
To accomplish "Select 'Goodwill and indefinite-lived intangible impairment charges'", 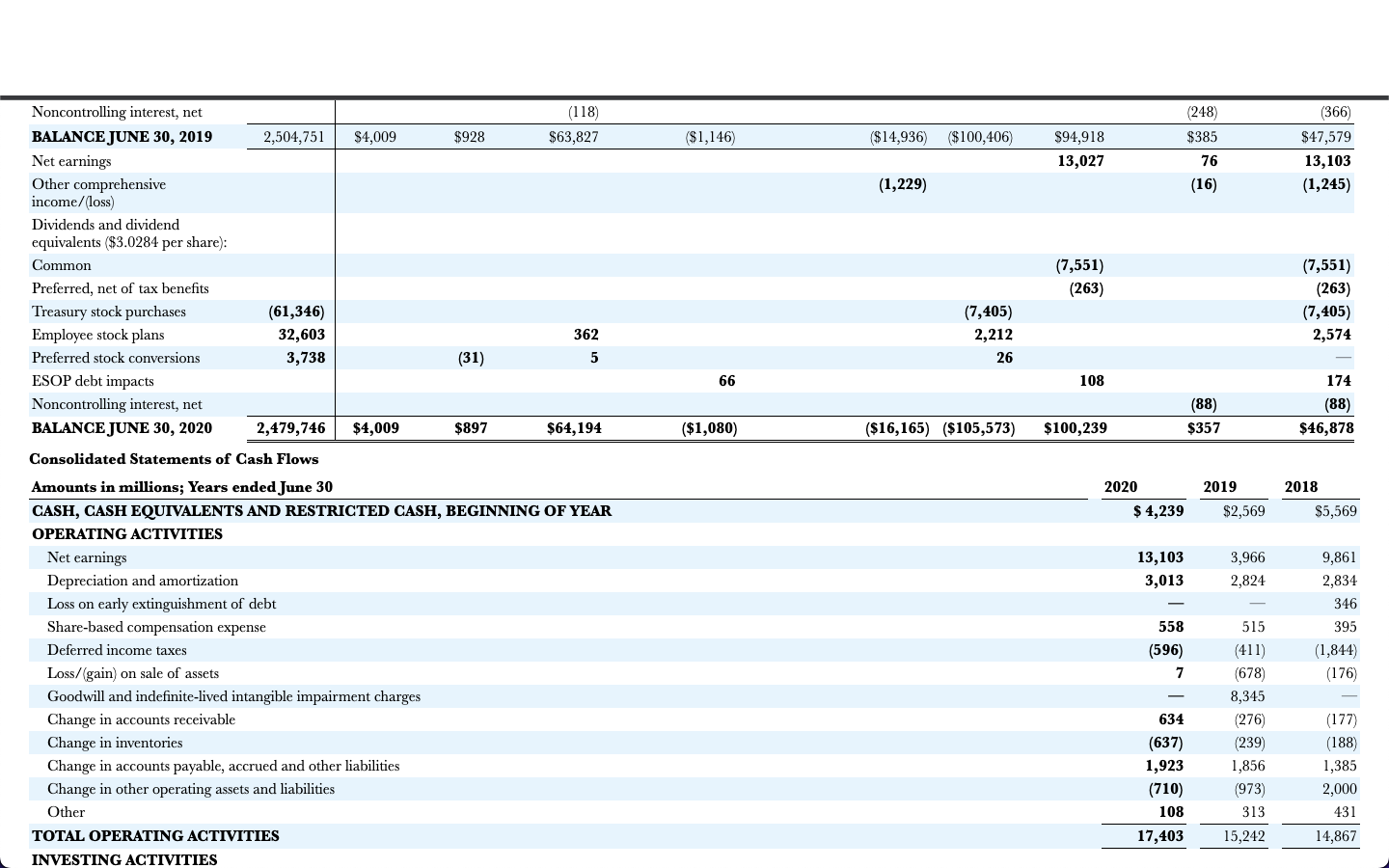I will click(x=234, y=696).
